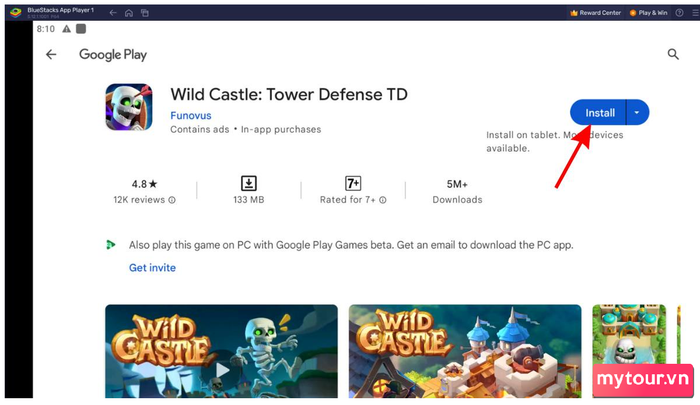Click the 133 MB download size icon
The image size is (700, 405).
tap(249, 184)
